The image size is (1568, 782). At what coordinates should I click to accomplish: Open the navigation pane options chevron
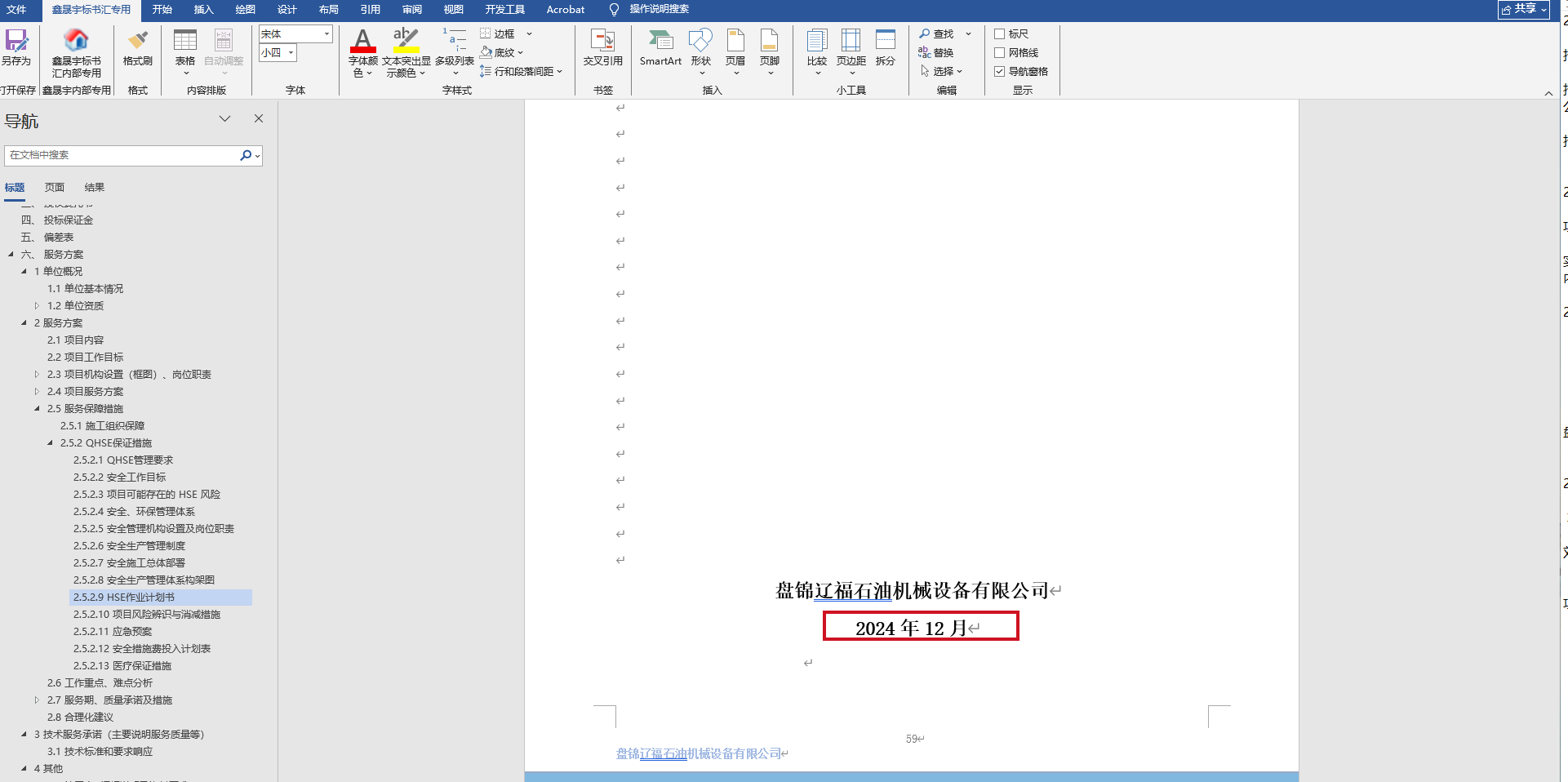point(224,118)
